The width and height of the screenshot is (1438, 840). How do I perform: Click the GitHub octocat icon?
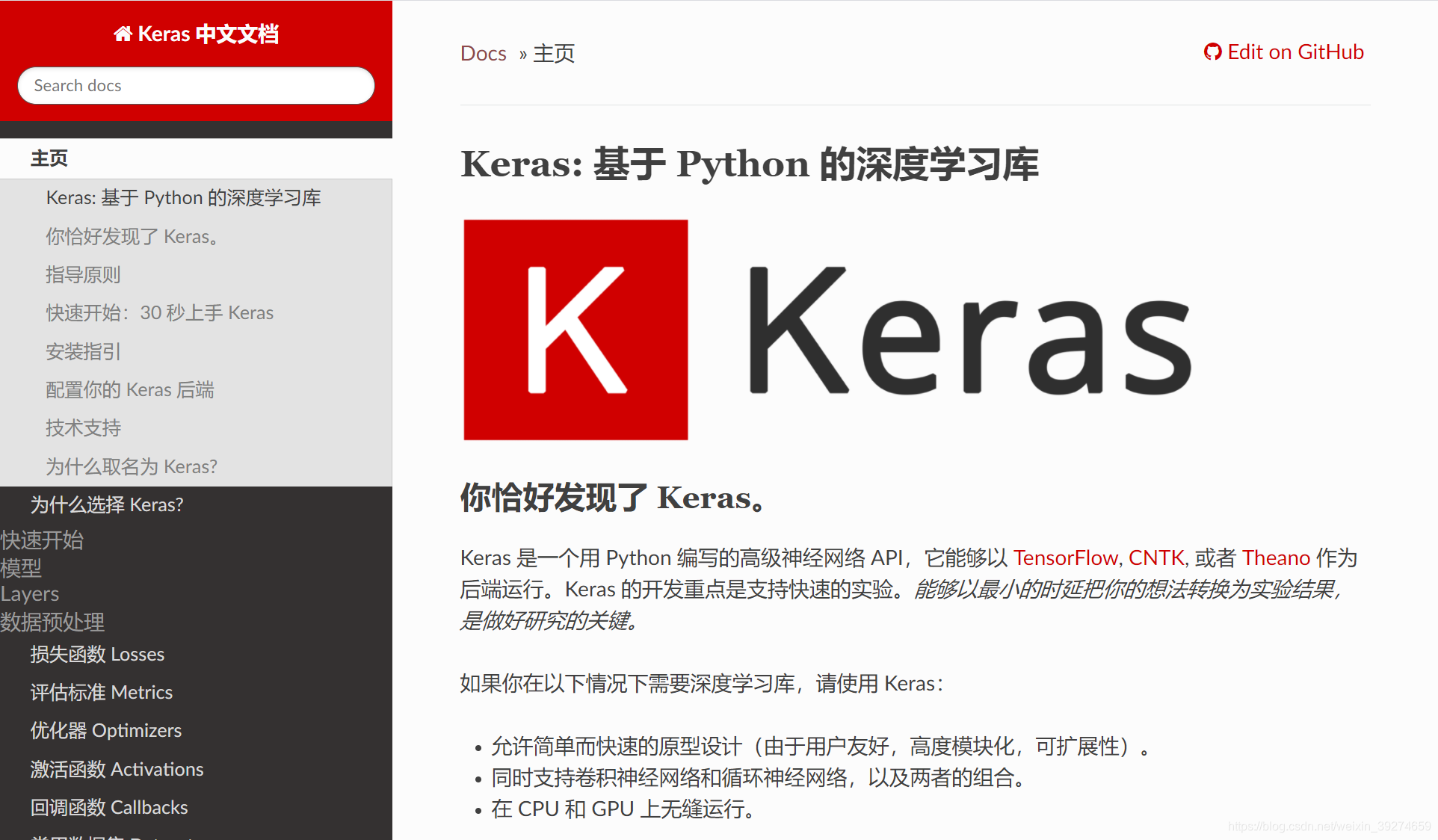tap(1212, 52)
